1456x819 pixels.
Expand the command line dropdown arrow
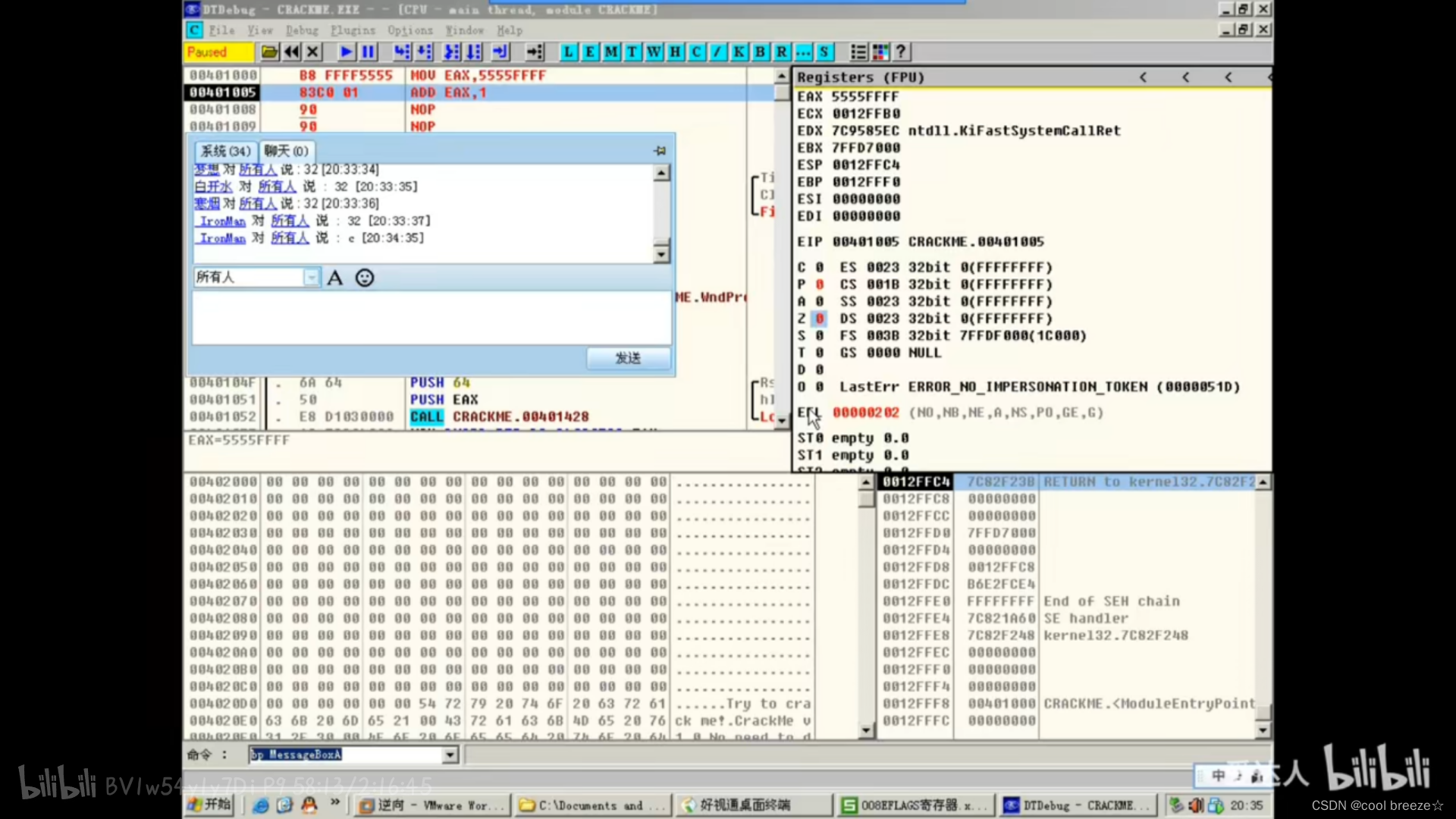click(450, 755)
